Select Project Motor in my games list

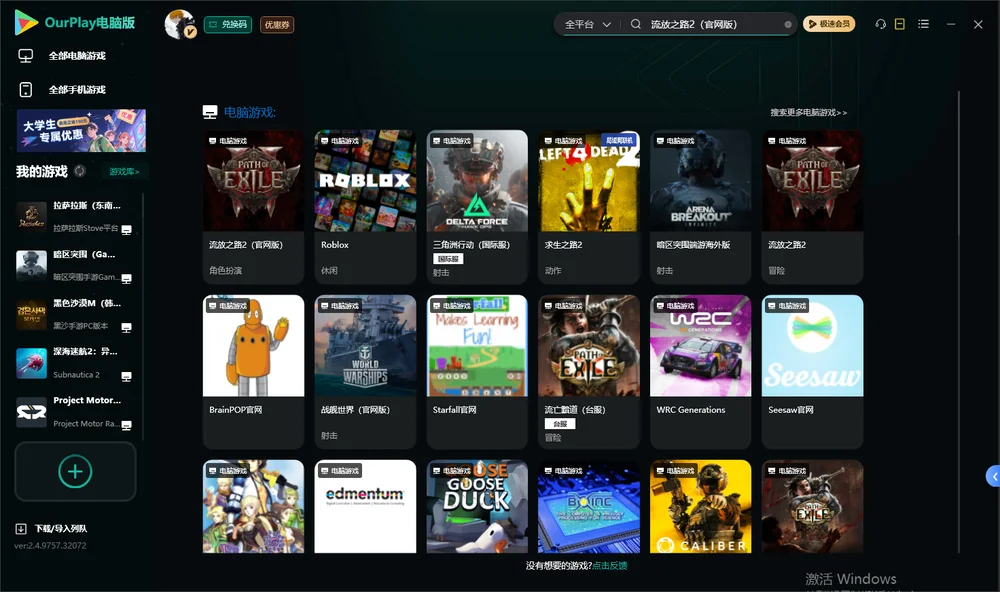pyautogui.click(x=77, y=412)
